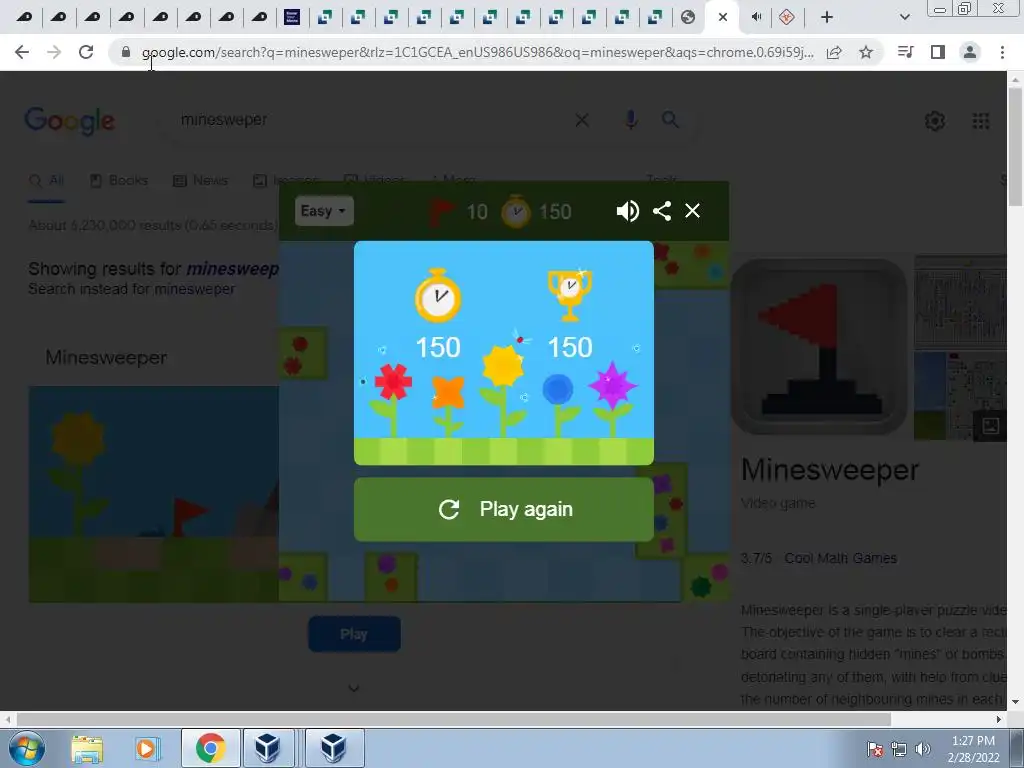The width and height of the screenshot is (1024, 768).
Task: Bookmark this page with the star
Action: pyautogui.click(x=866, y=52)
